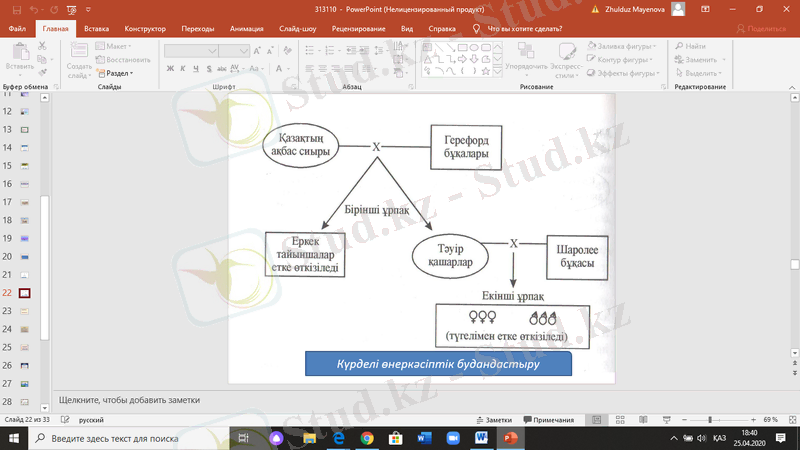This screenshot has height=450, width=800.
Task: Open the Слайд-шоу ribbon tab
Action: 297,29
